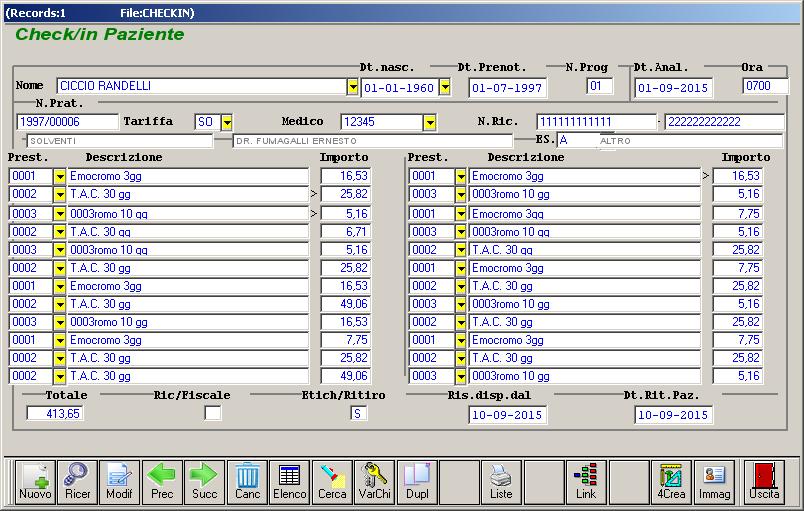The image size is (804, 511).
Task: Open Liste printer icon
Action: pos(501,482)
